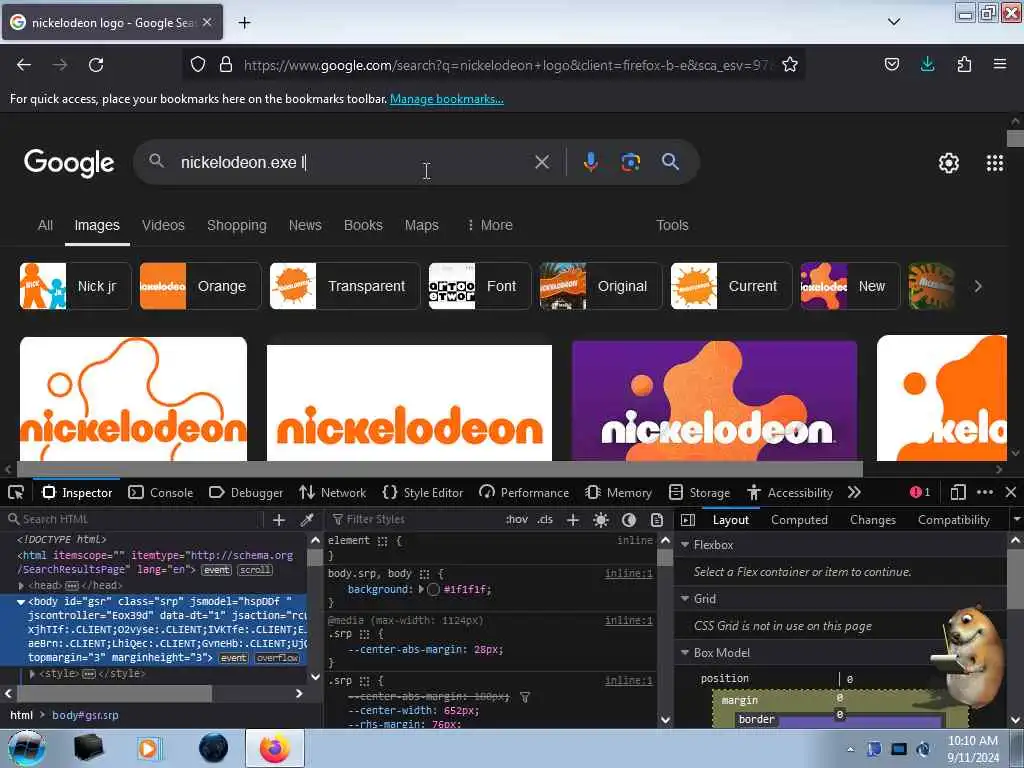The width and height of the screenshot is (1024, 768).
Task: Submit search with magnifier icon
Action: coord(670,162)
